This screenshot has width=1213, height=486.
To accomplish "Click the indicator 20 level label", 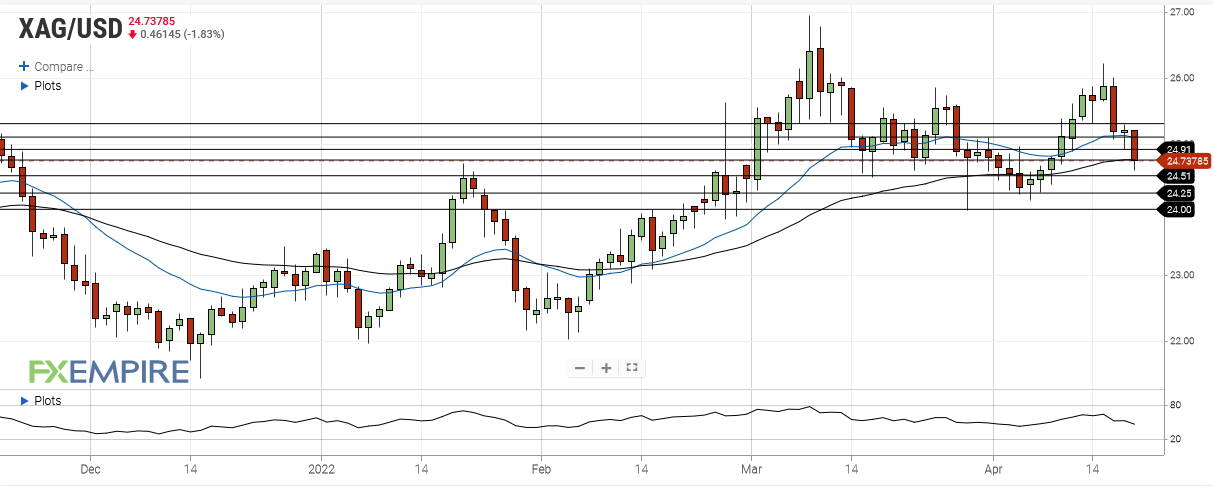I will [x=1174, y=439].
